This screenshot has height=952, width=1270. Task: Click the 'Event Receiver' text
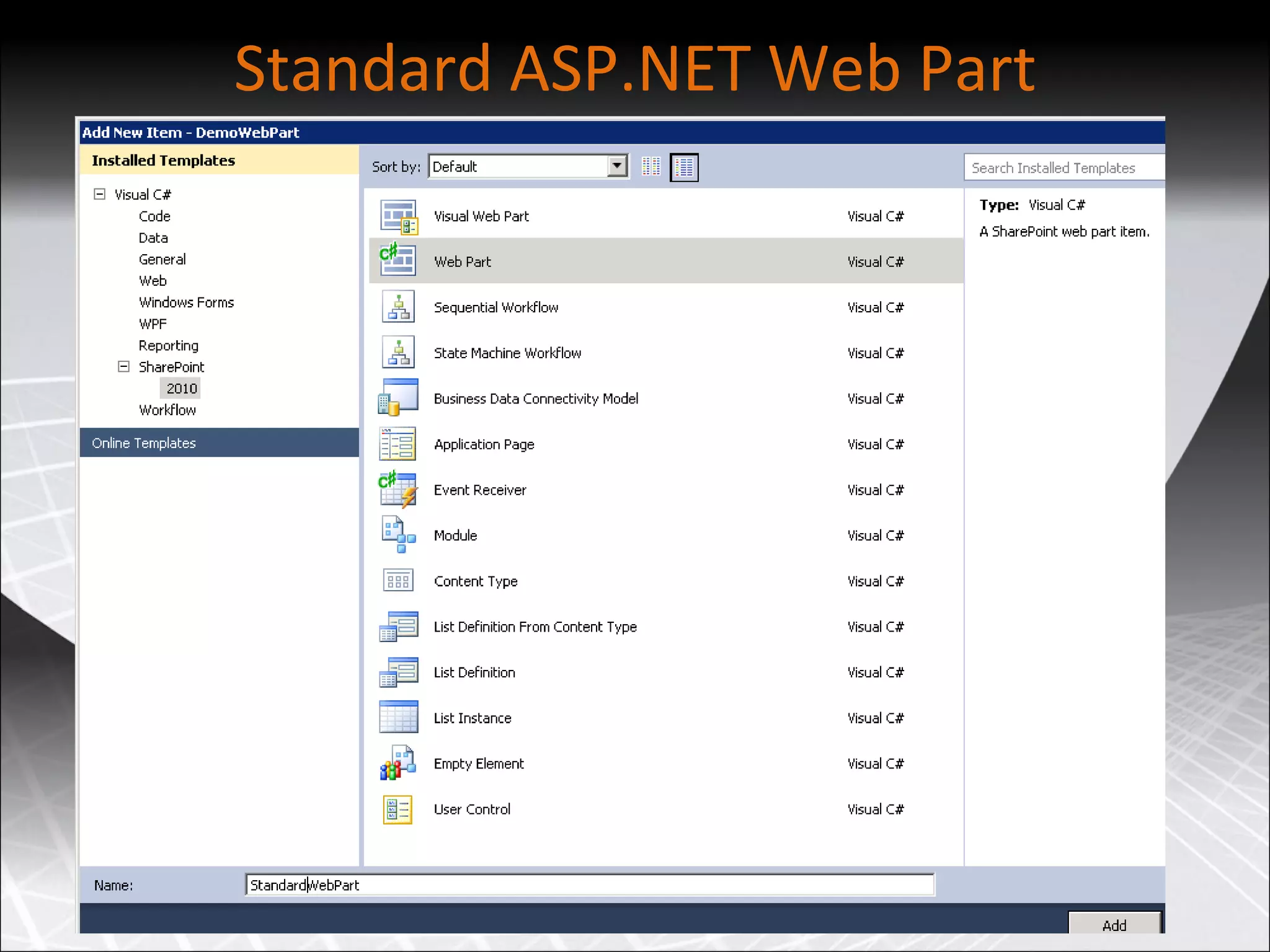pos(480,490)
